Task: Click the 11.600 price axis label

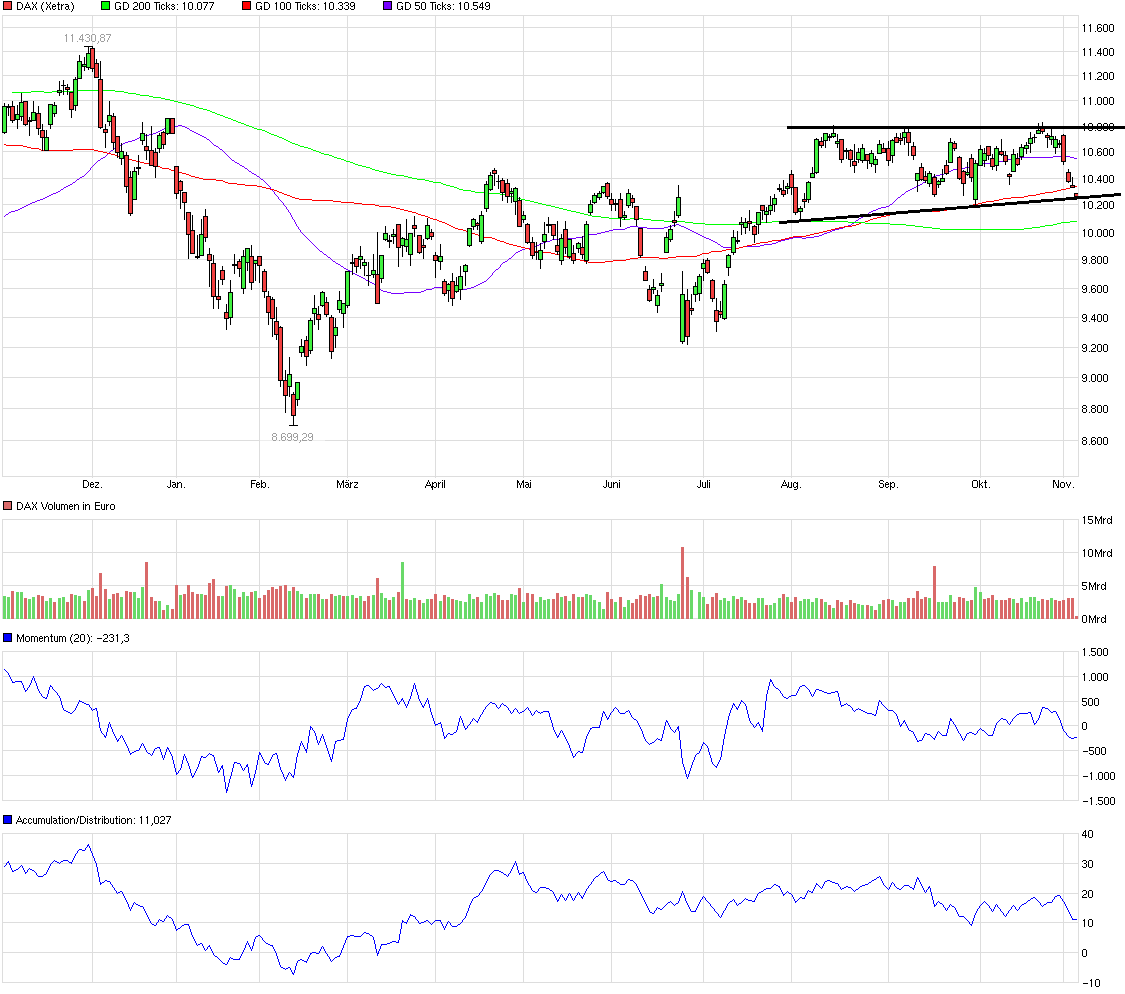Action: pos(1098,28)
